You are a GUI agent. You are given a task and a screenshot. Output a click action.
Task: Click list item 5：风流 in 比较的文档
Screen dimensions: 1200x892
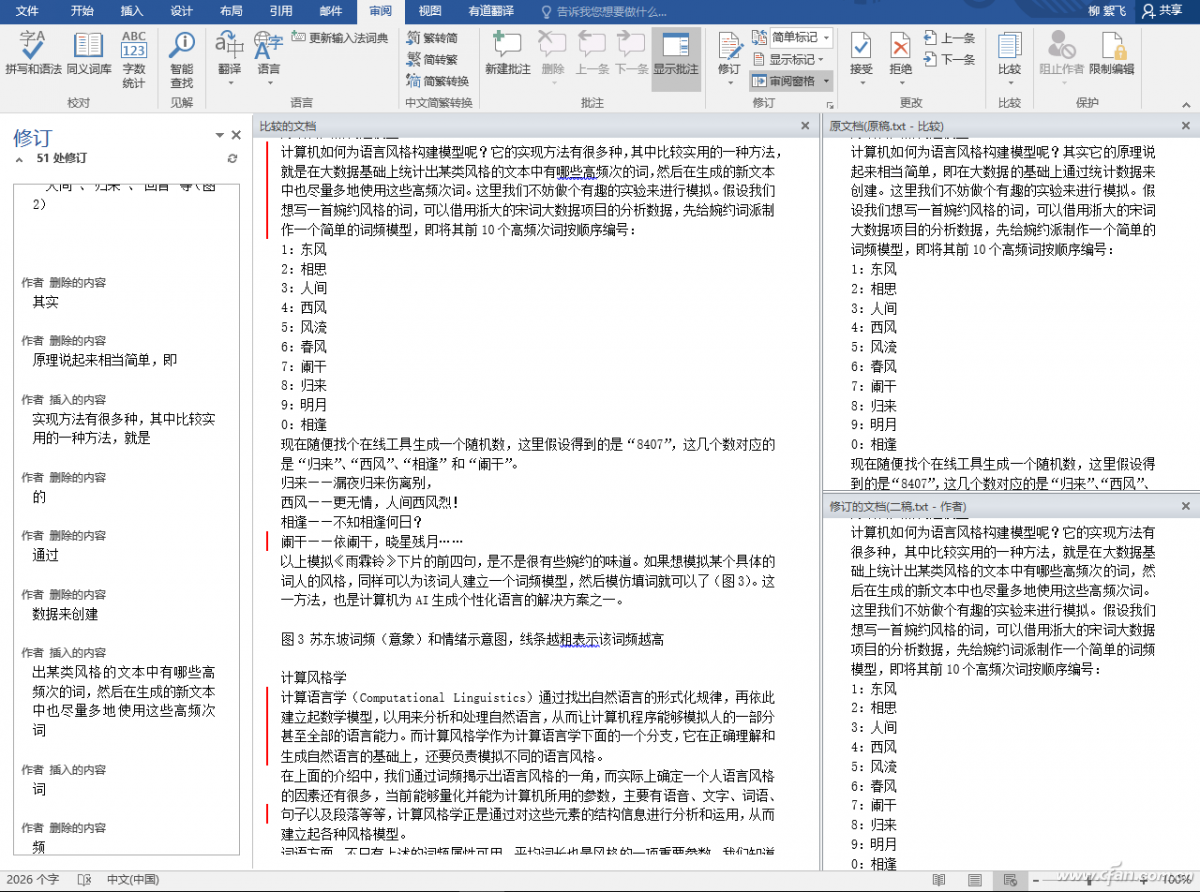(304, 327)
